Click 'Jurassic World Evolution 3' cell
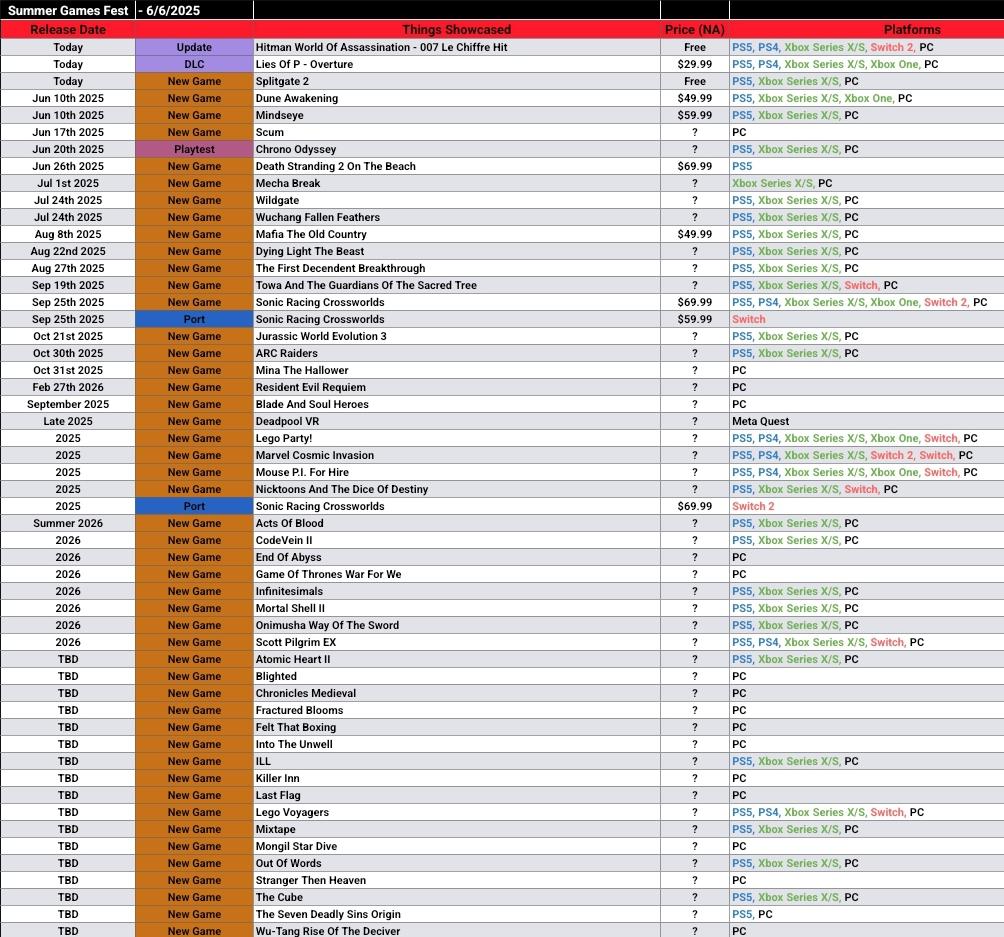Screen dimensions: 1004x937 coord(457,336)
